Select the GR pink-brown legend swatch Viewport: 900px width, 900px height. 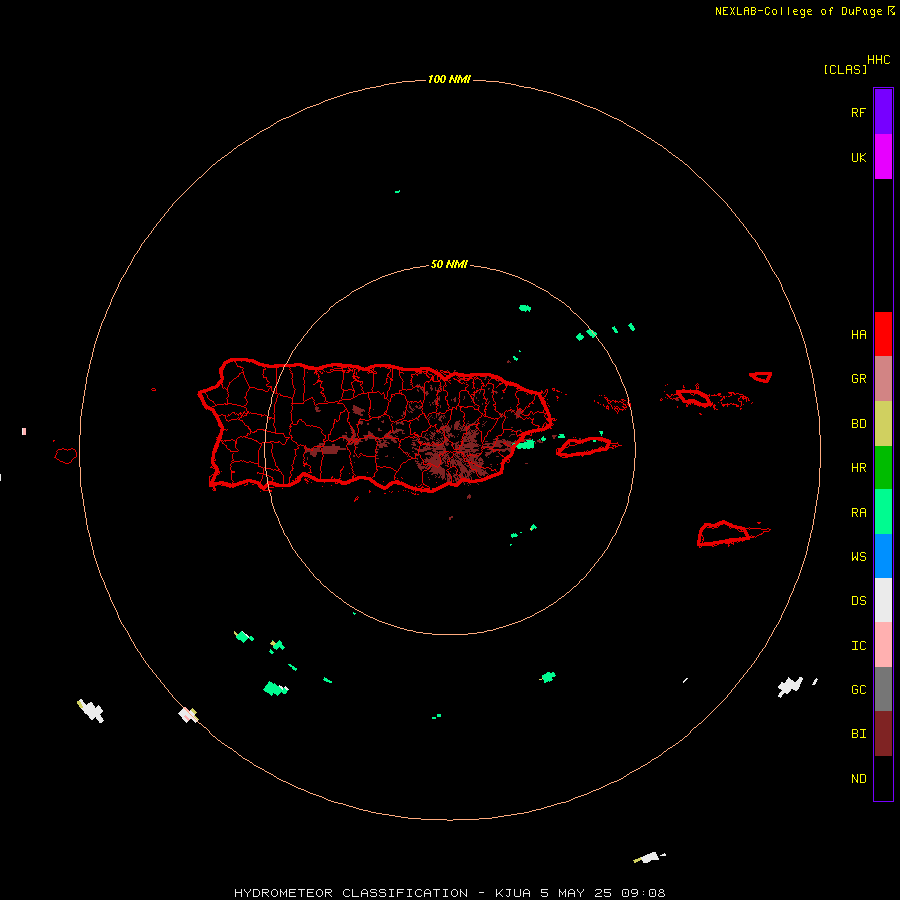click(883, 379)
